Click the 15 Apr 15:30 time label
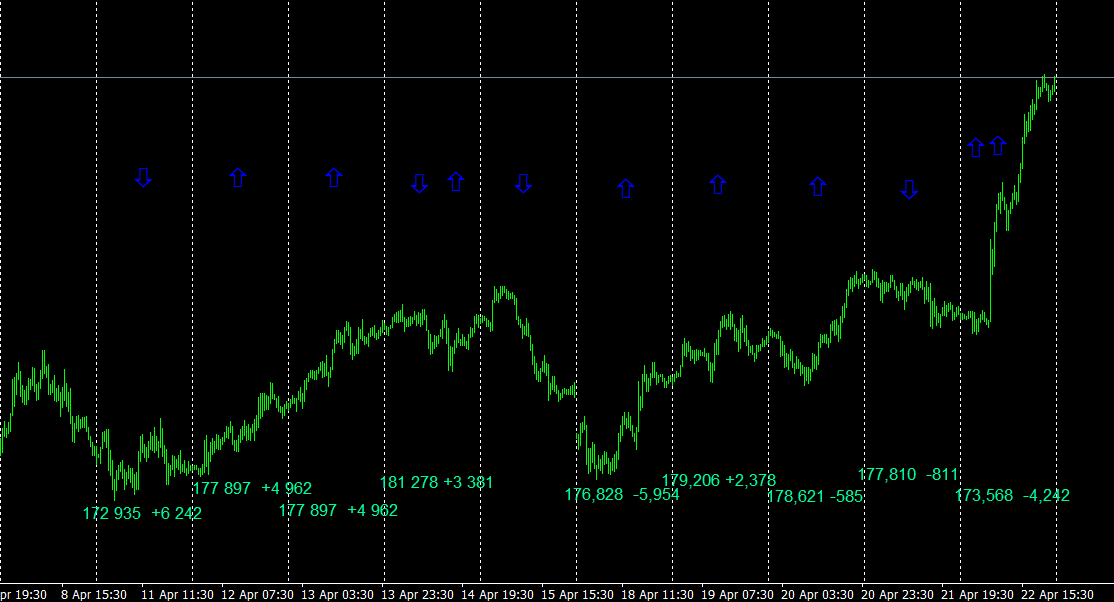The width and height of the screenshot is (1114, 602). pos(578,594)
